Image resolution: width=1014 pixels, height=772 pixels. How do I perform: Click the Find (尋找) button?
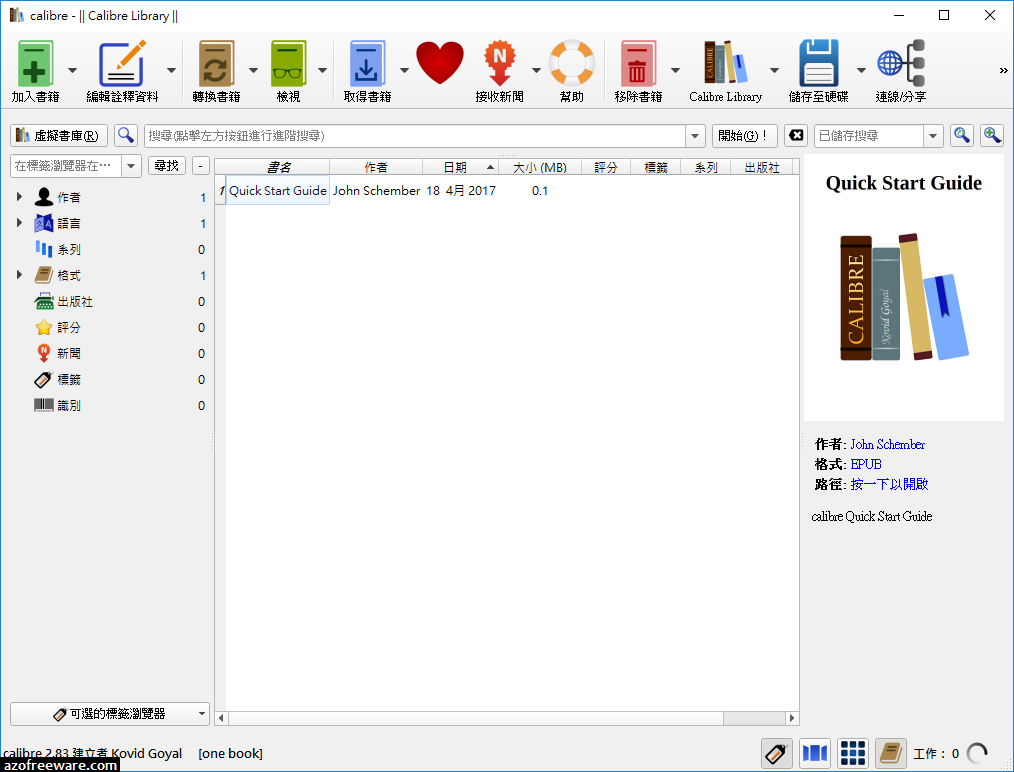tap(167, 166)
